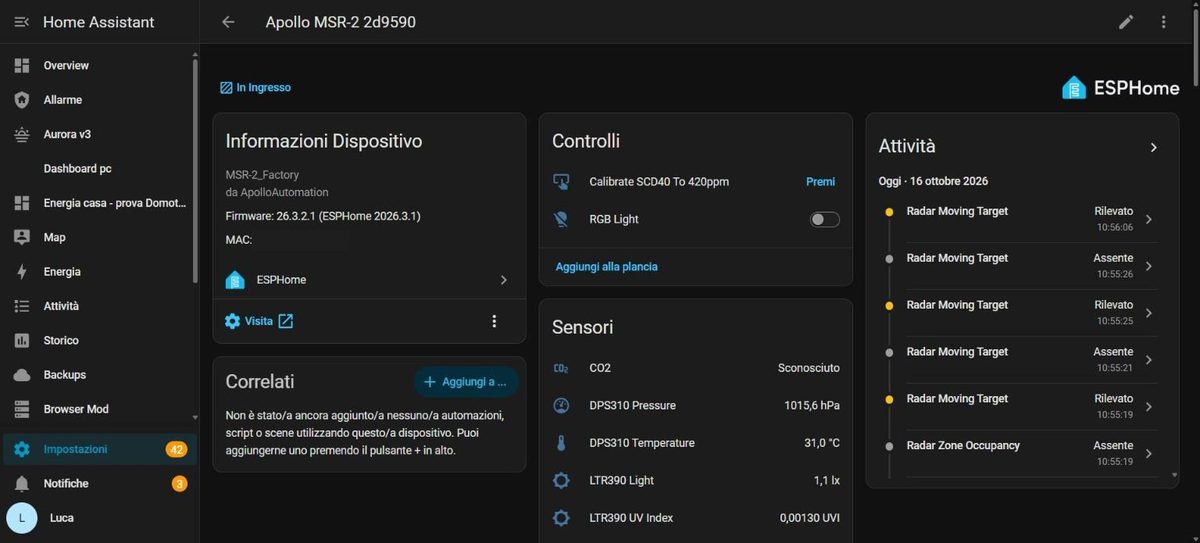Viewport: 1200px width, 543px height.
Task: Click the Home Assistant title
Action: [98, 22]
